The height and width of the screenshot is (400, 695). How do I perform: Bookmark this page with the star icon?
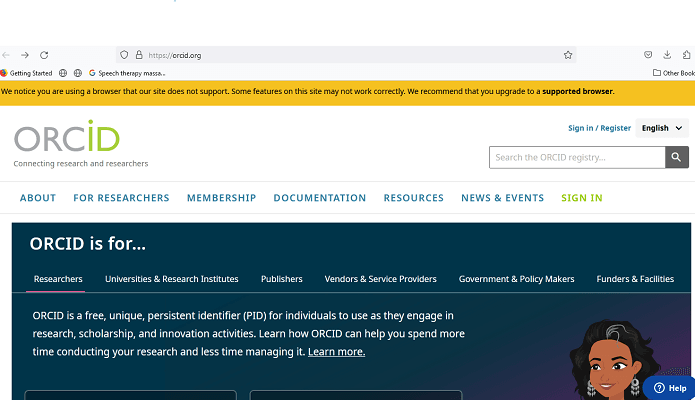pos(568,55)
